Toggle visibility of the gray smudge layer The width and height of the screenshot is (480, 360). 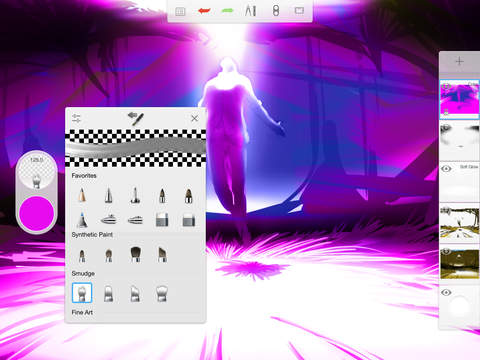[x=446, y=127]
